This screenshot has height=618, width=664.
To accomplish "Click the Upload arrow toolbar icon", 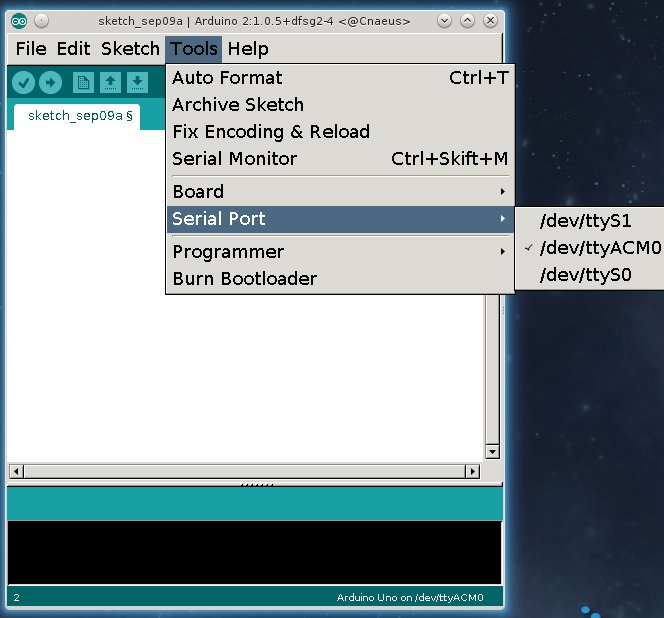I will point(50,83).
